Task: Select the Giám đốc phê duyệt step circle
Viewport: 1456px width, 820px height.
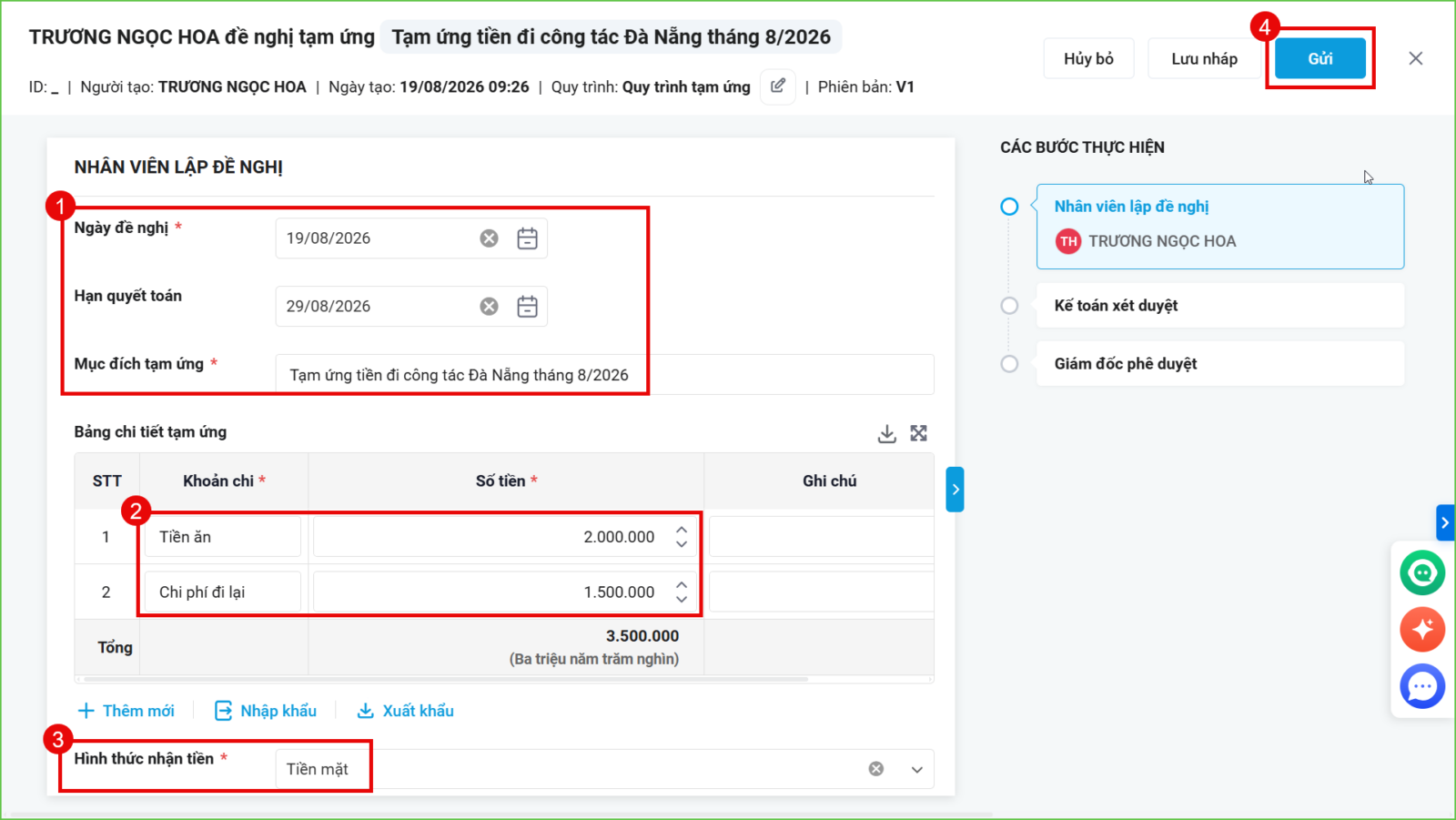Action: (x=1009, y=364)
